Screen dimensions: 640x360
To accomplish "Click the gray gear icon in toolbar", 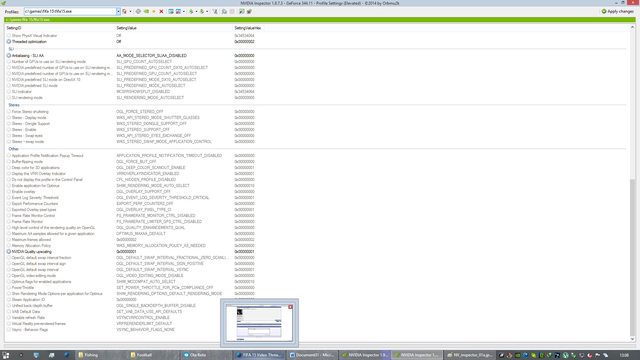I will [138, 11].
